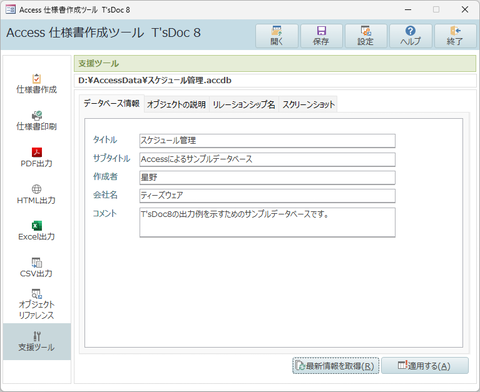Click into the コメント text area
This screenshot has height=392, width=480.
click(267, 222)
